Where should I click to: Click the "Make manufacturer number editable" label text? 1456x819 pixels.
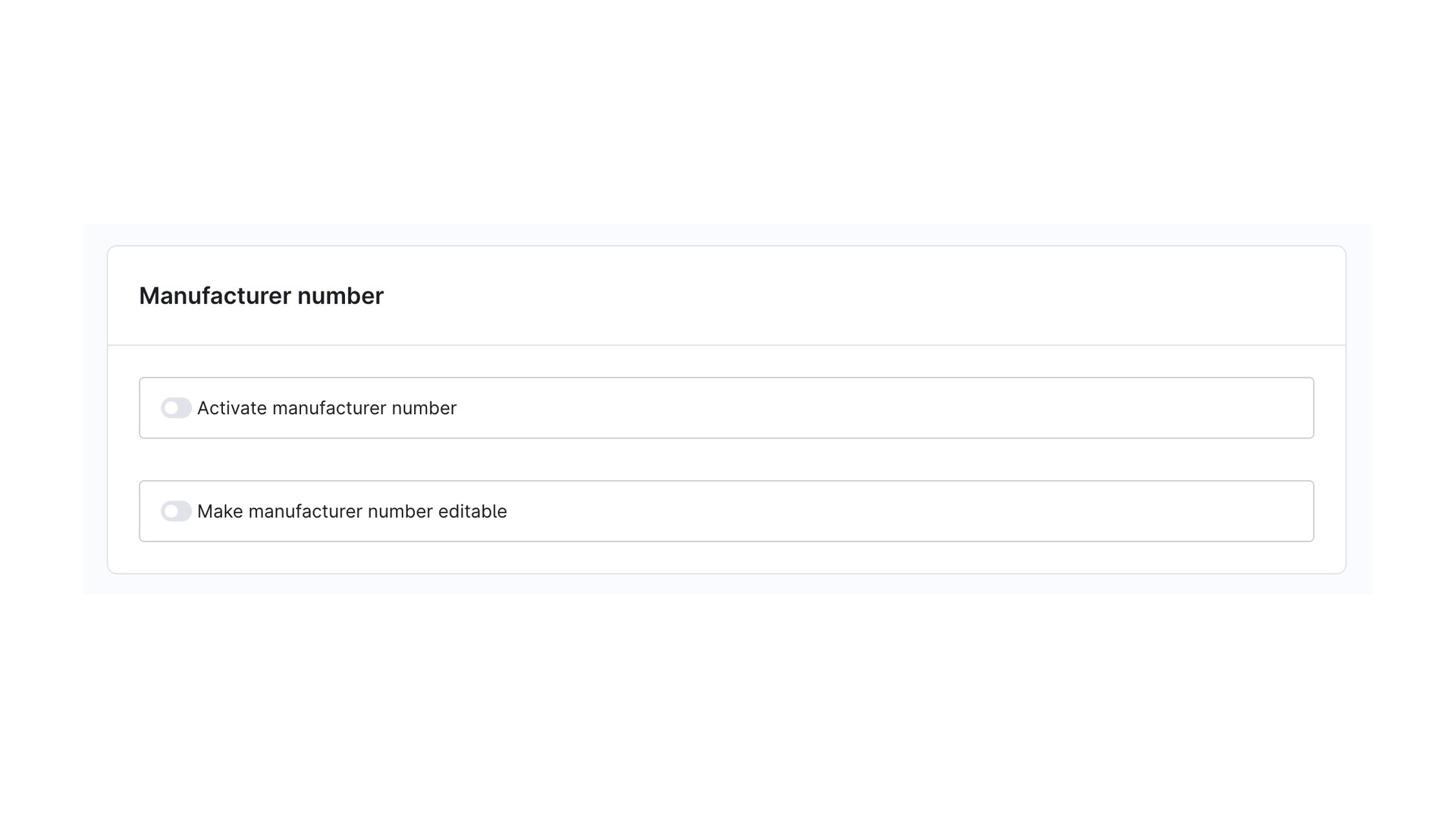[x=352, y=511]
